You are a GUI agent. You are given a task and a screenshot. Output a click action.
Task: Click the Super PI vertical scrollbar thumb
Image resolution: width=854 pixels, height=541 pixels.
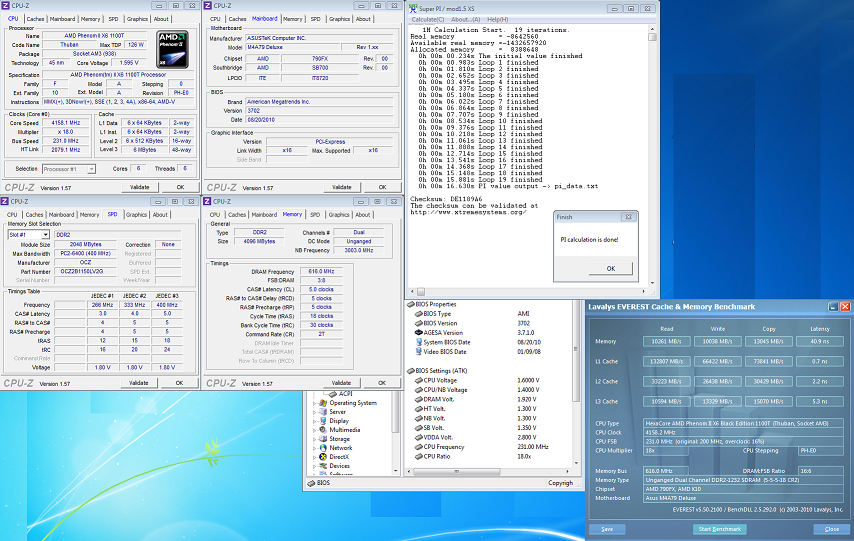pos(652,37)
